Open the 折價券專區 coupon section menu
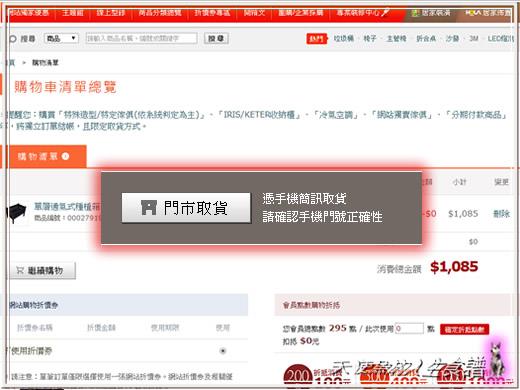520x390 pixels. click(212, 13)
